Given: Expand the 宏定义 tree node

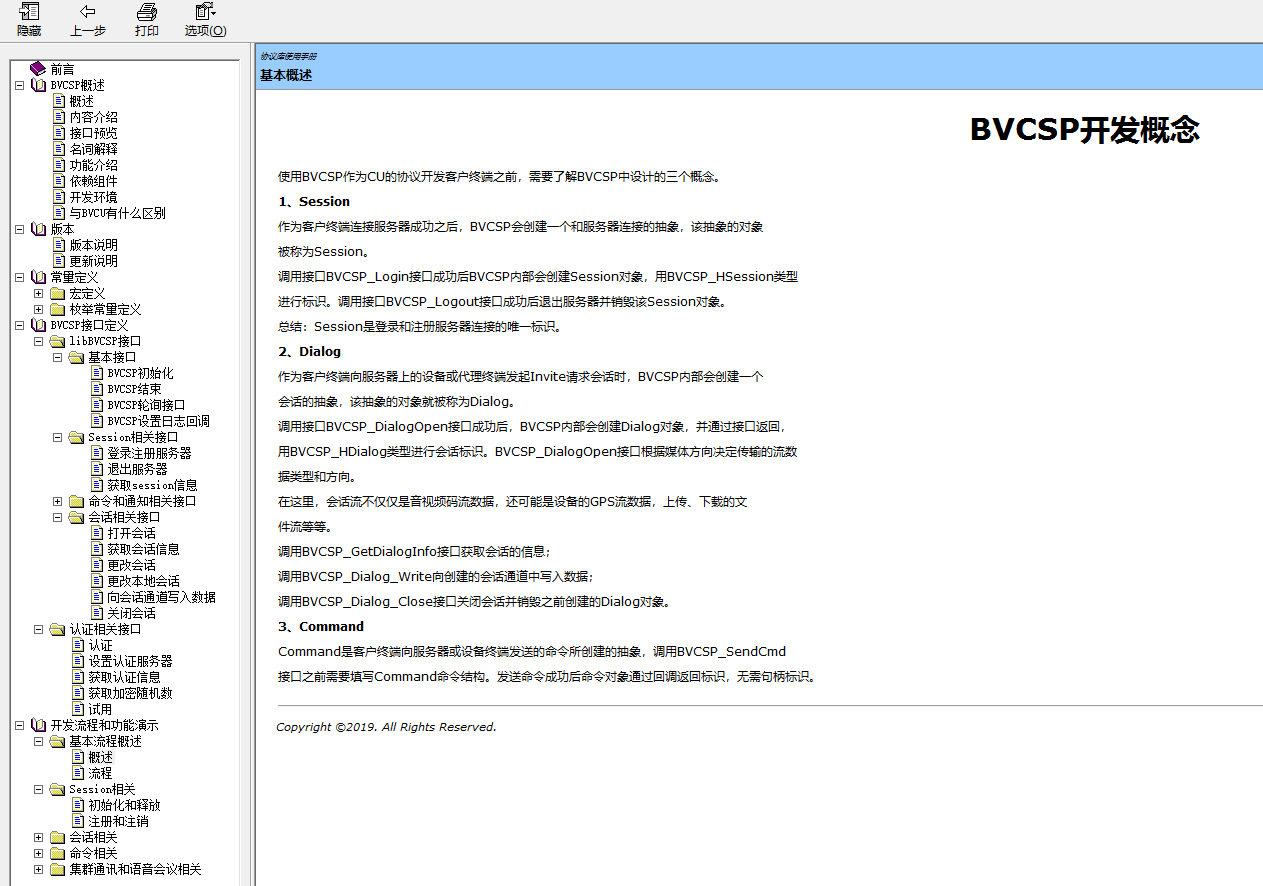Looking at the screenshot, I should click(39, 293).
